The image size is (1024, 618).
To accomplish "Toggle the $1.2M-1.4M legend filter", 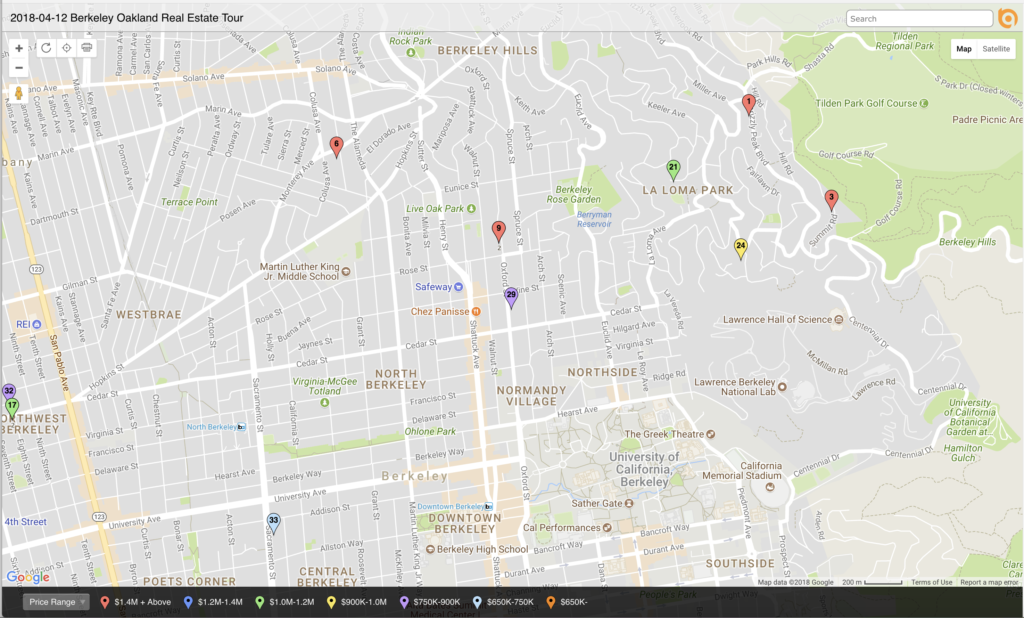I will click(213, 602).
